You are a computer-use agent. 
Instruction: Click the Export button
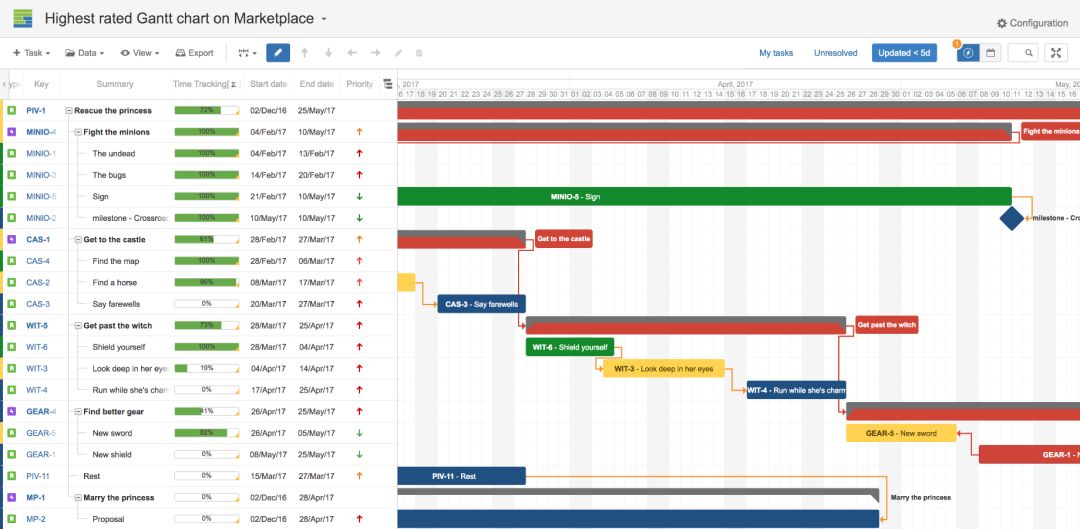coord(194,53)
